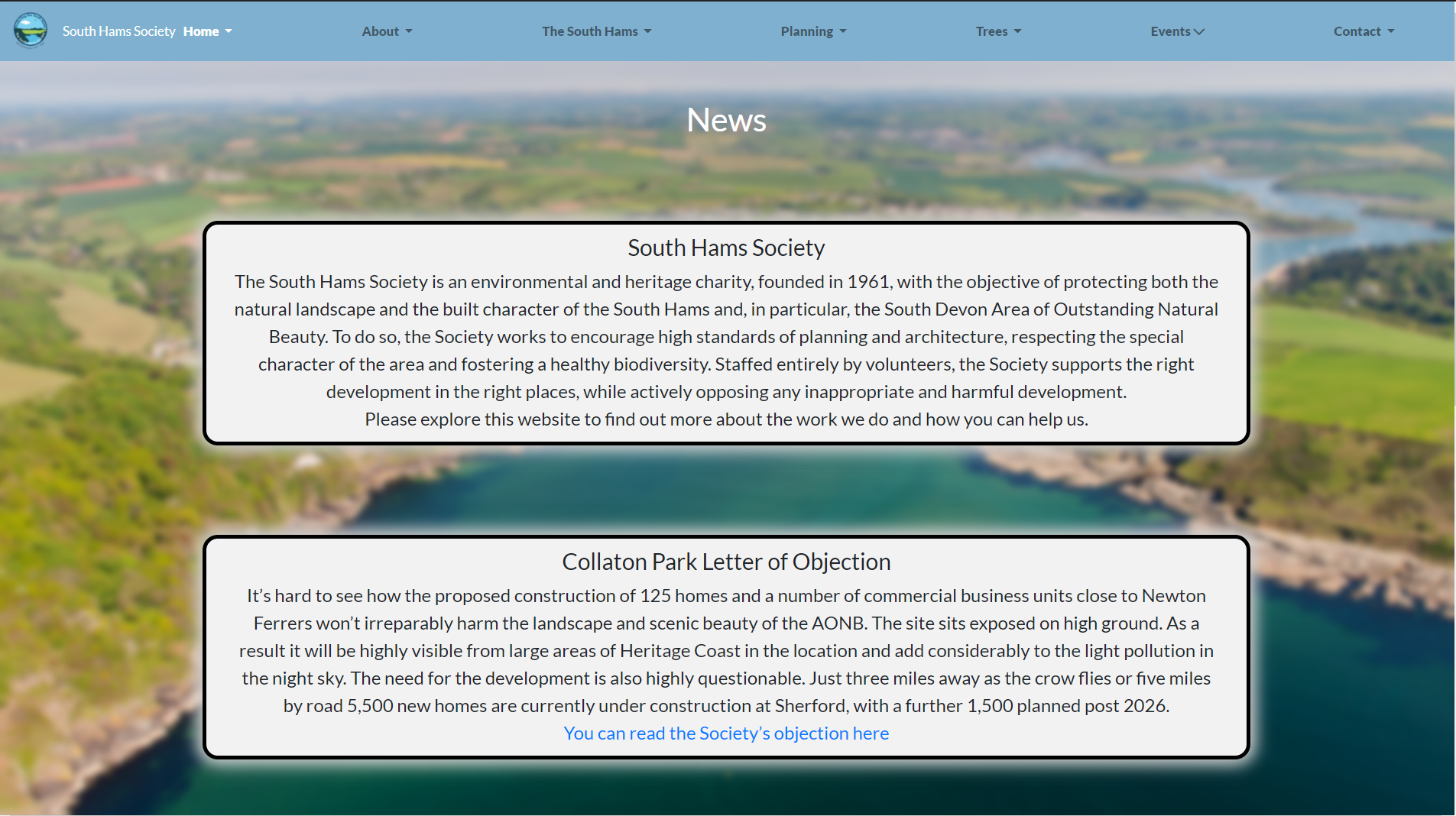
Task: Click the 'Please explore this website' sentence
Action: 726,419
